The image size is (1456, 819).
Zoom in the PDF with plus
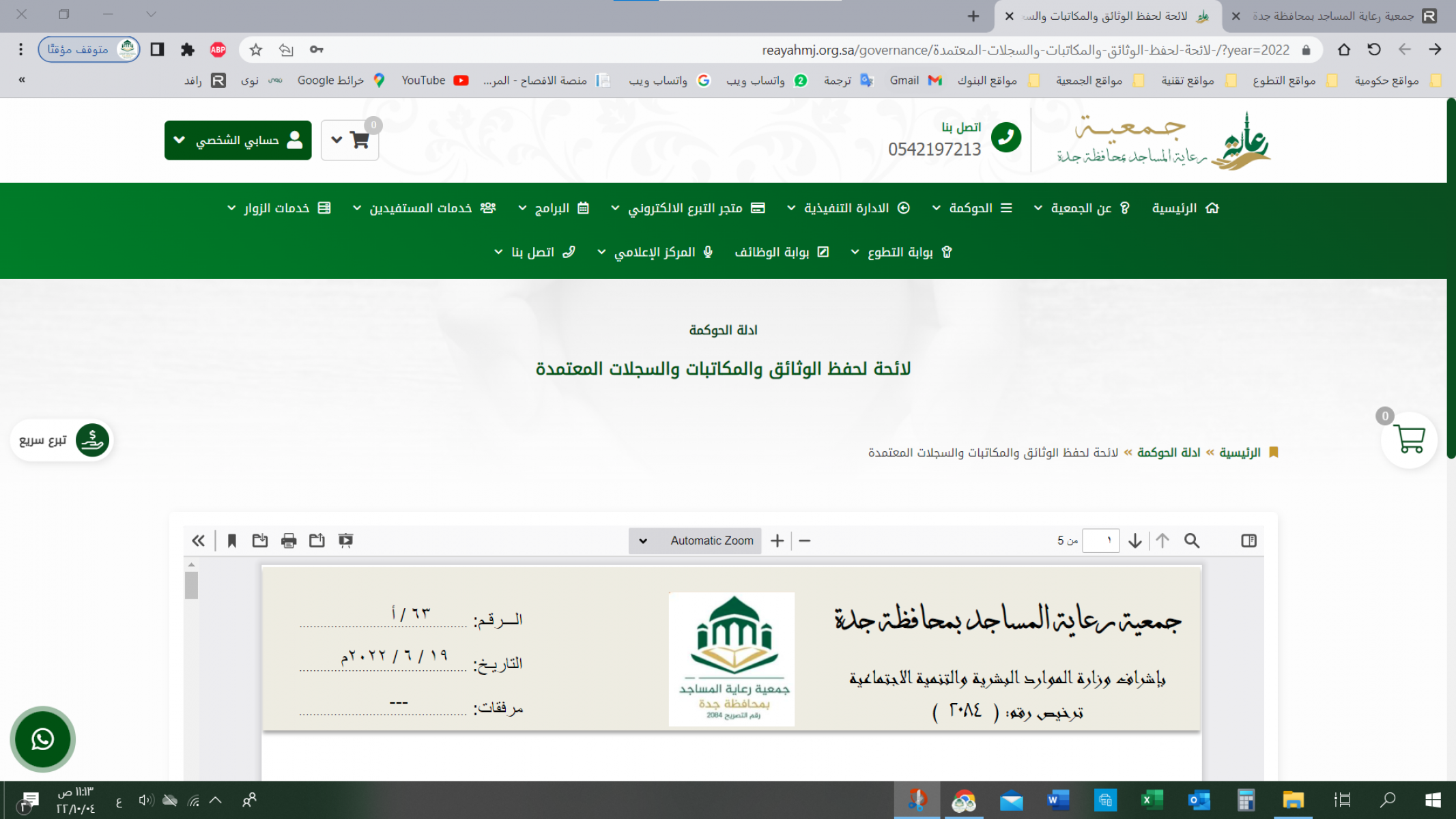click(x=777, y=541)
